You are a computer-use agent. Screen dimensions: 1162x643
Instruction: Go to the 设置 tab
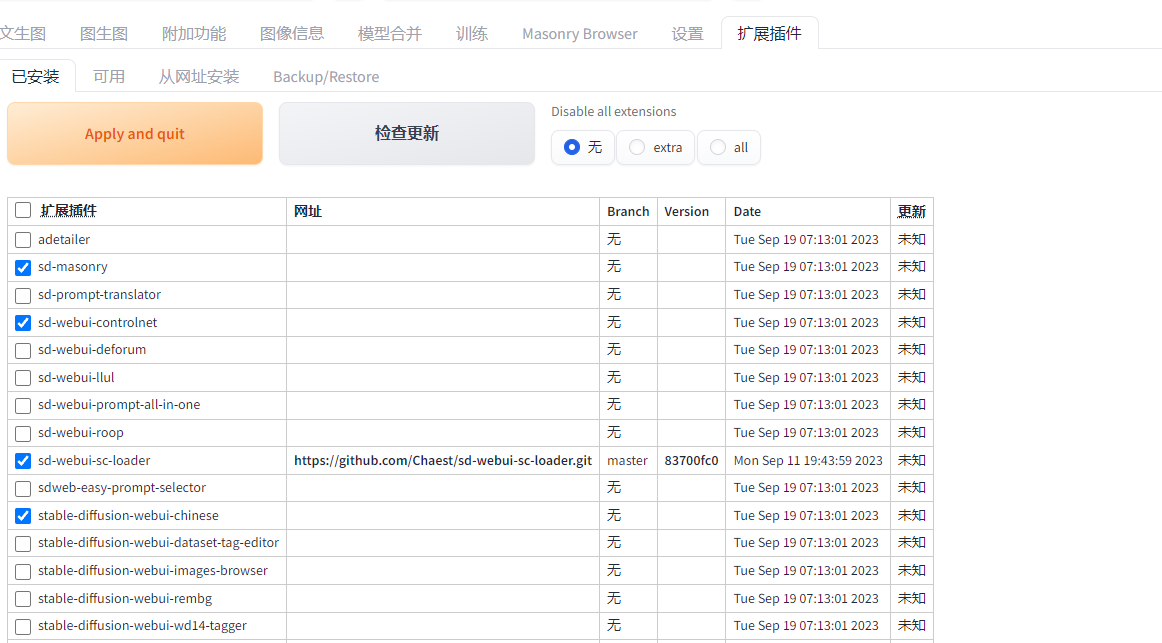[x=687, y=33]
